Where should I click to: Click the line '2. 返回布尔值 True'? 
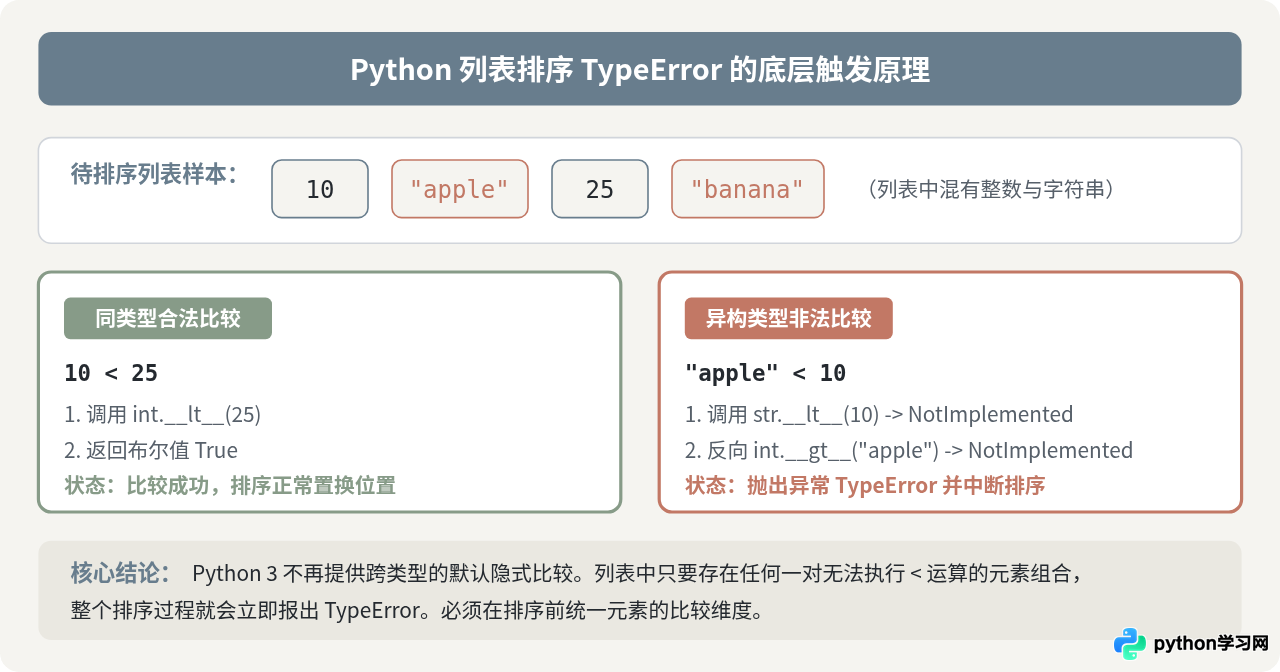tap(151, 451)
